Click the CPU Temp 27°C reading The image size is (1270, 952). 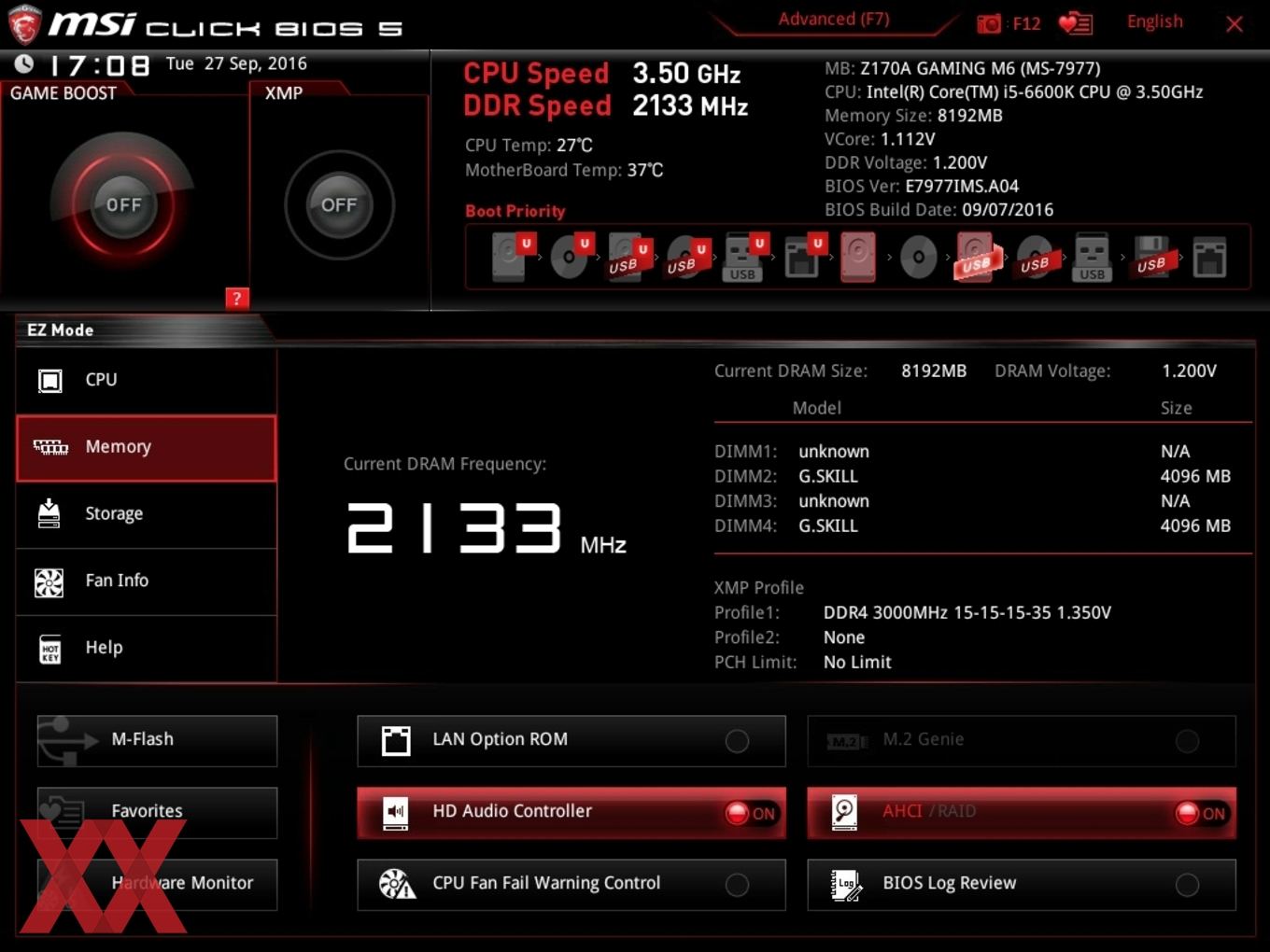pos(529,146)
